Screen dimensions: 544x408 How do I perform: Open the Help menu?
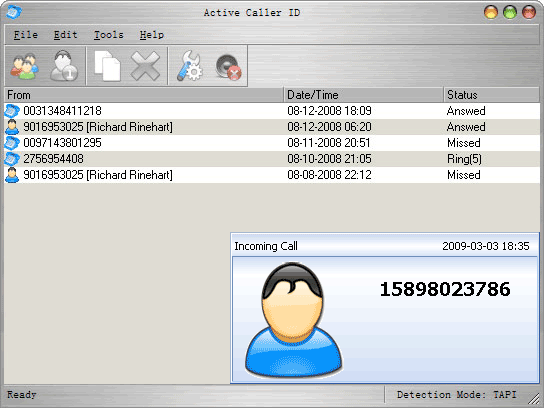152,35
